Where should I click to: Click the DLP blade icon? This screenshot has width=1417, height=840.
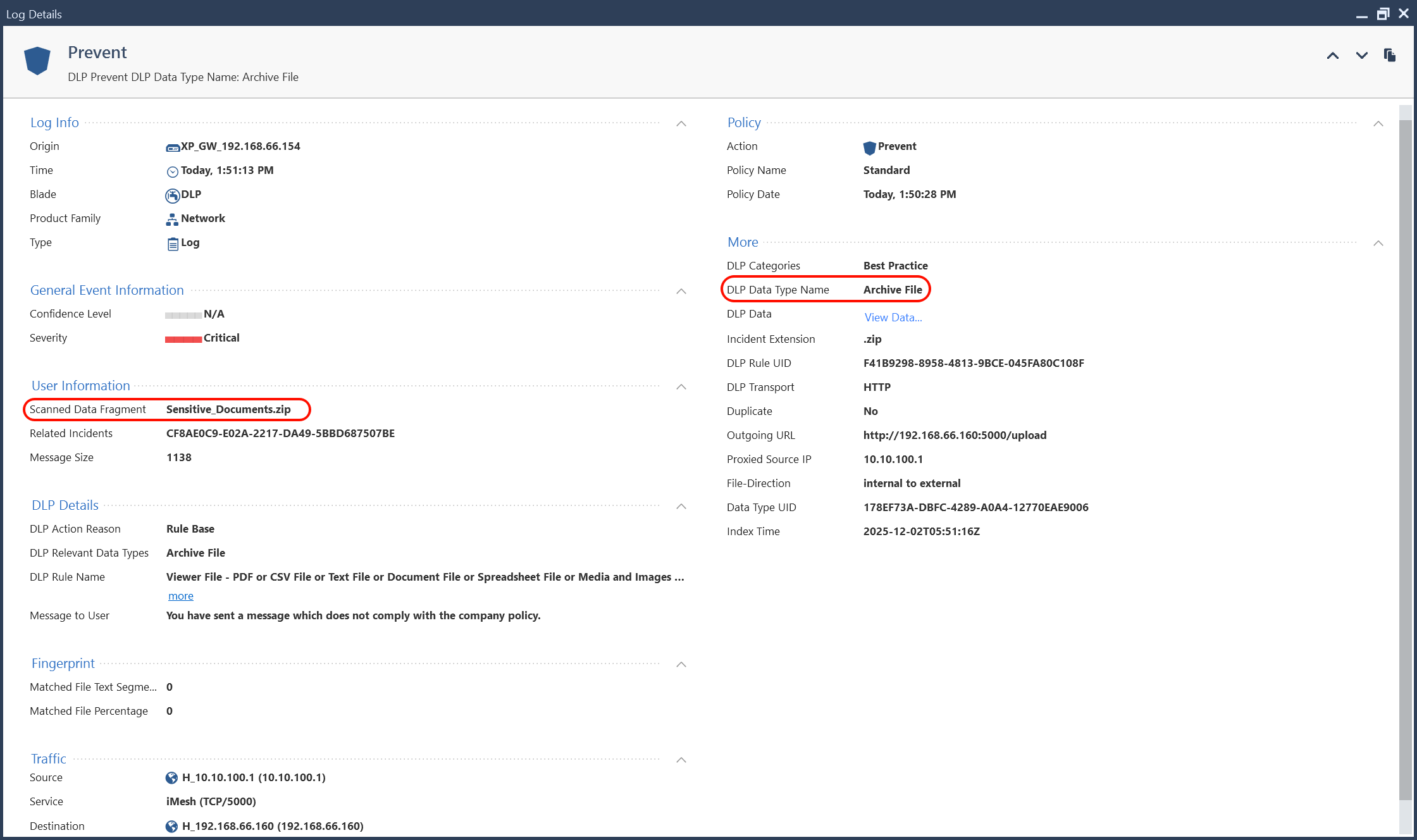coord(172,195)
